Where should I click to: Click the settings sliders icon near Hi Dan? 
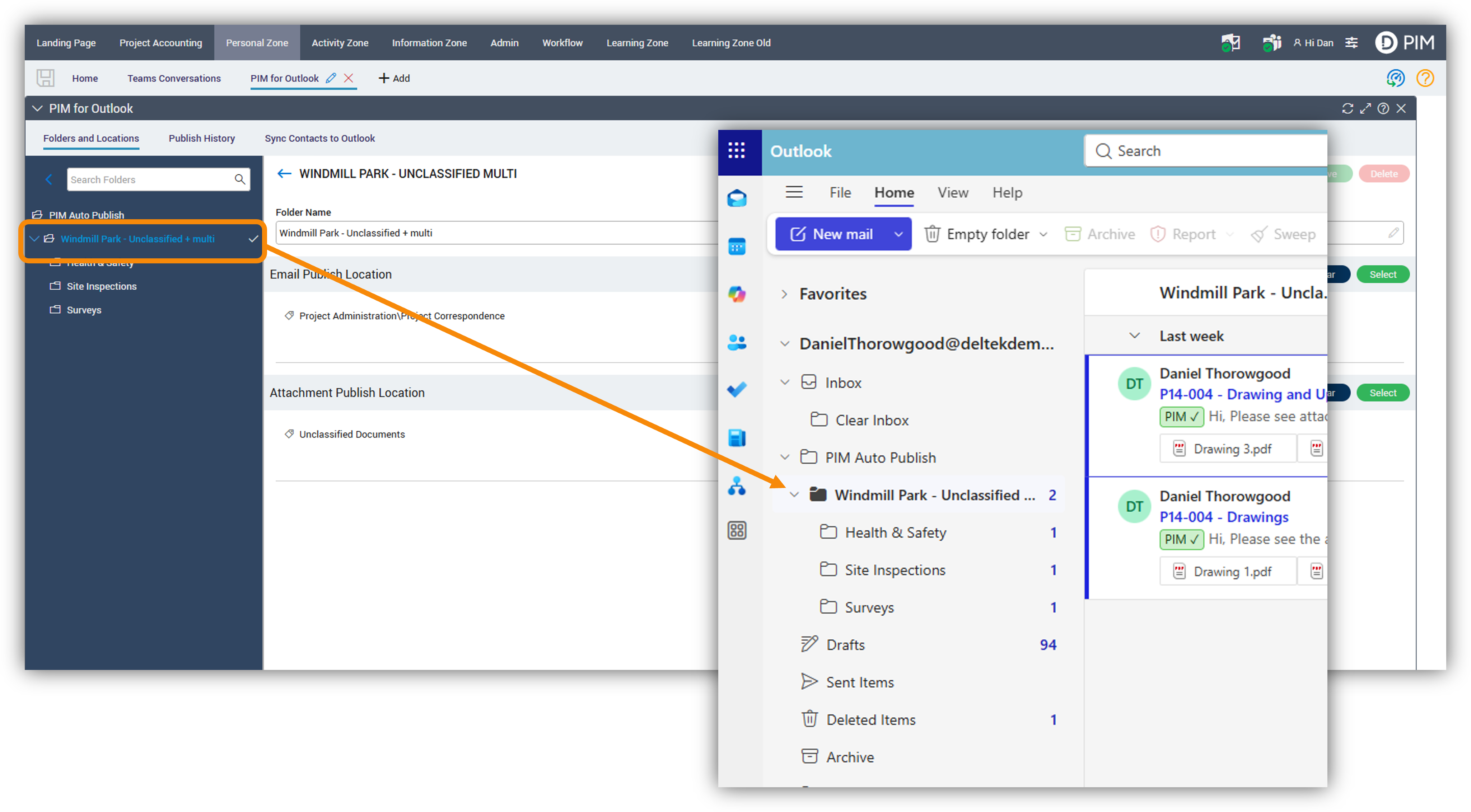coord(1351,43)
